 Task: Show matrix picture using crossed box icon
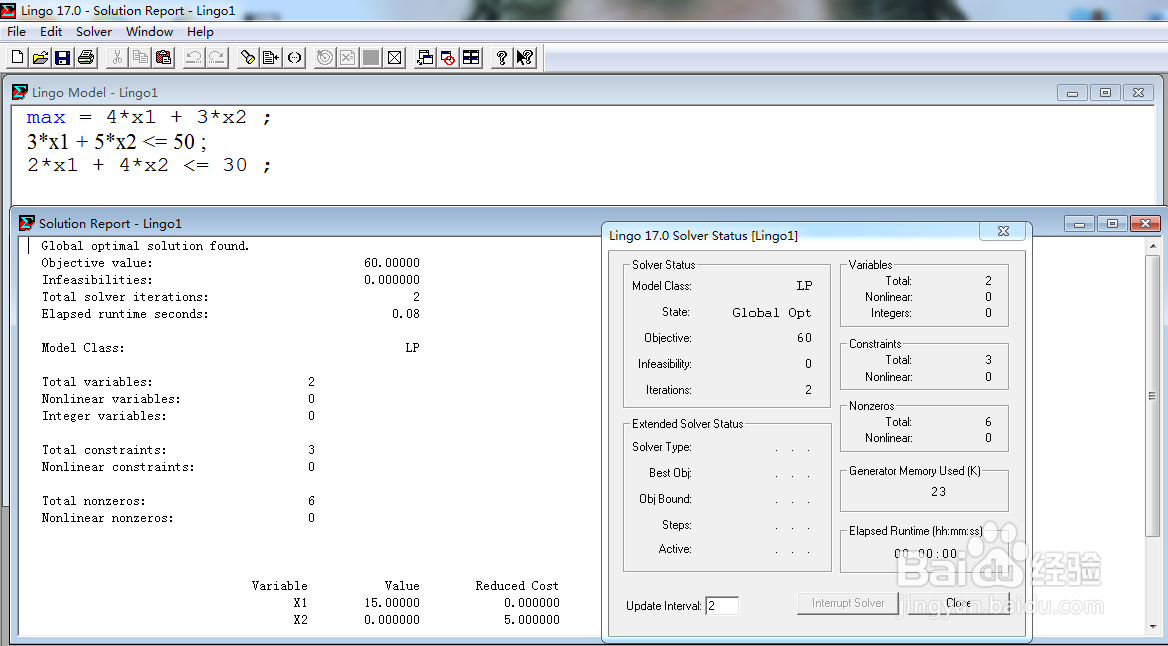tap(394, 57)
